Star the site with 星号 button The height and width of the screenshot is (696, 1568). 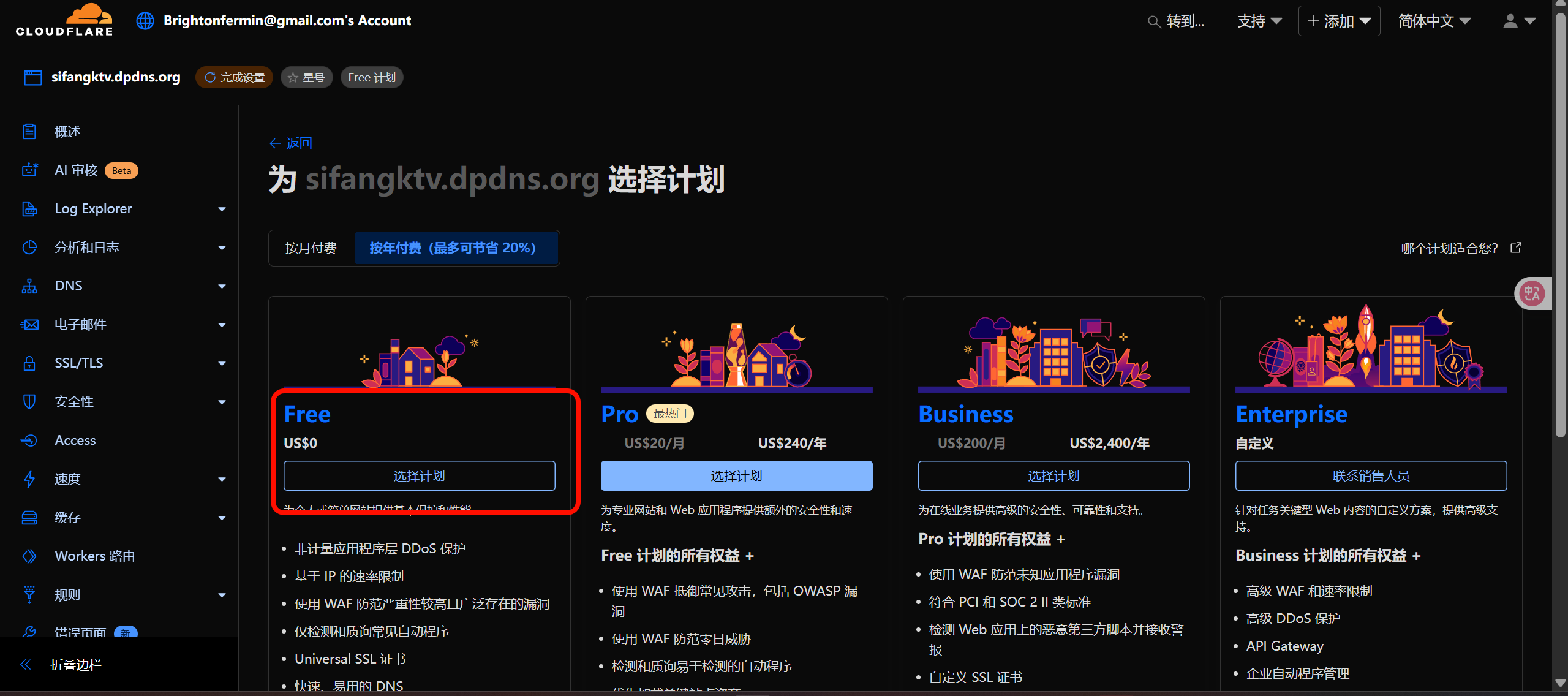click(x=306, y=78)
